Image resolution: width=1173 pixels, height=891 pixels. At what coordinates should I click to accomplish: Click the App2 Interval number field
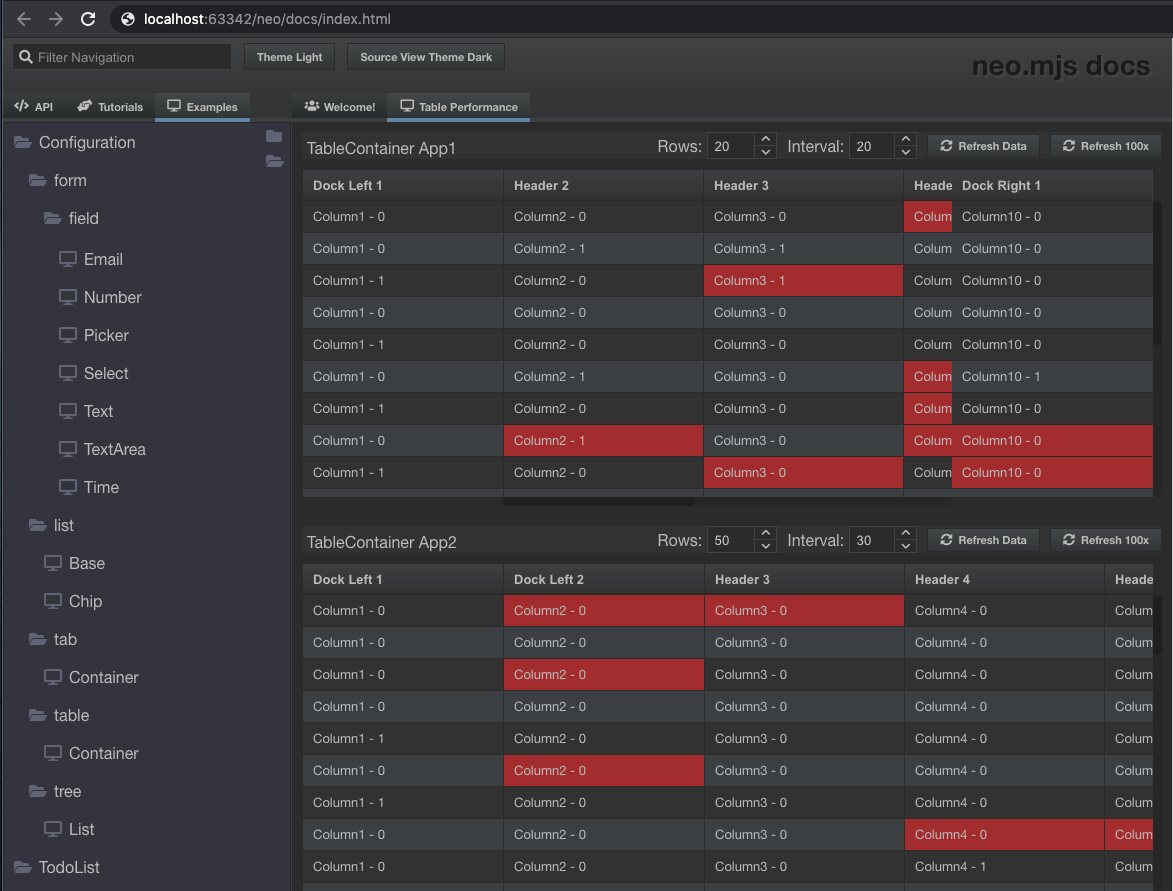tap(872, 540)
